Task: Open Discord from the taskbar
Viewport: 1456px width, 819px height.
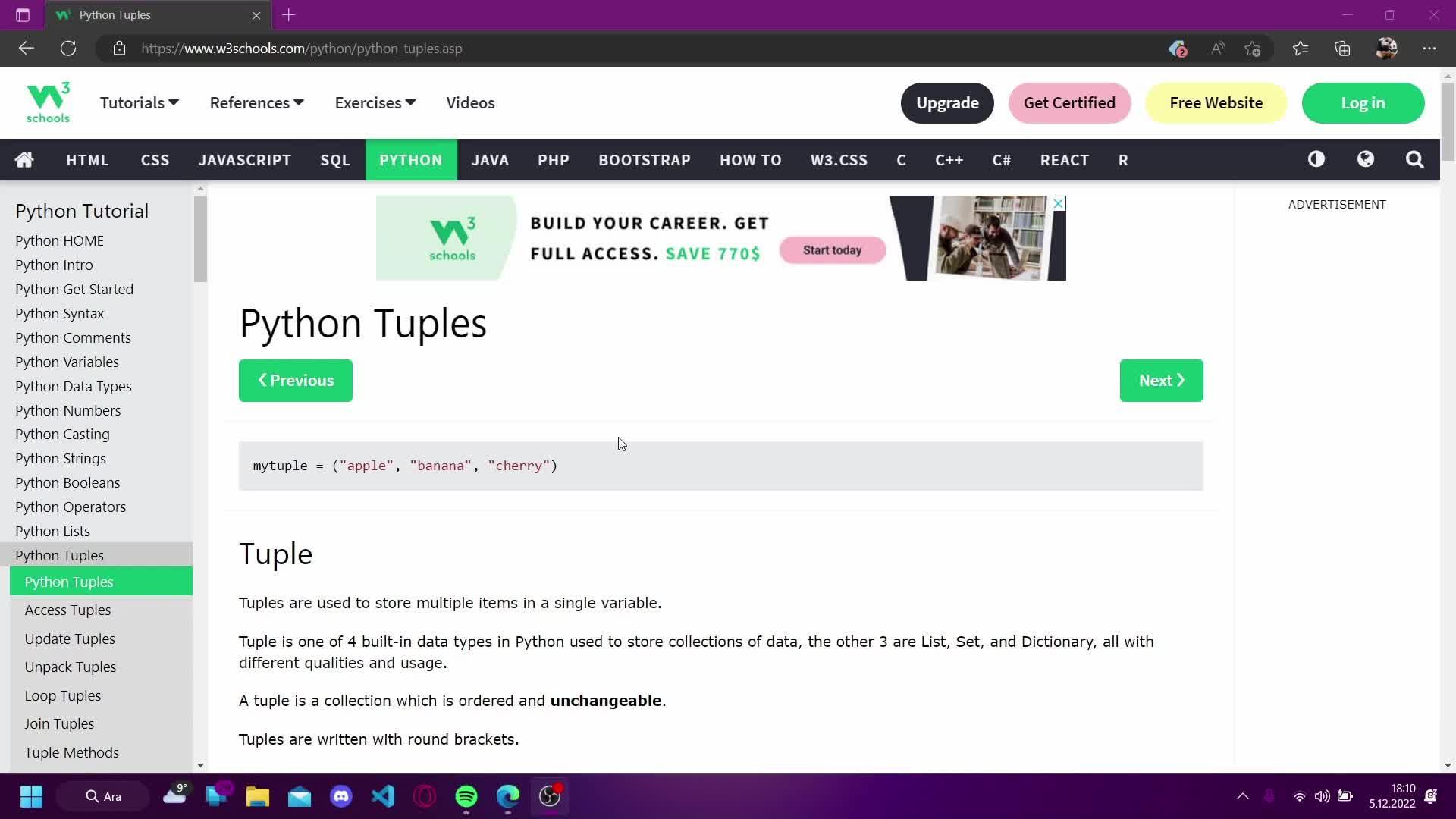Action: (x=341, y=796)
